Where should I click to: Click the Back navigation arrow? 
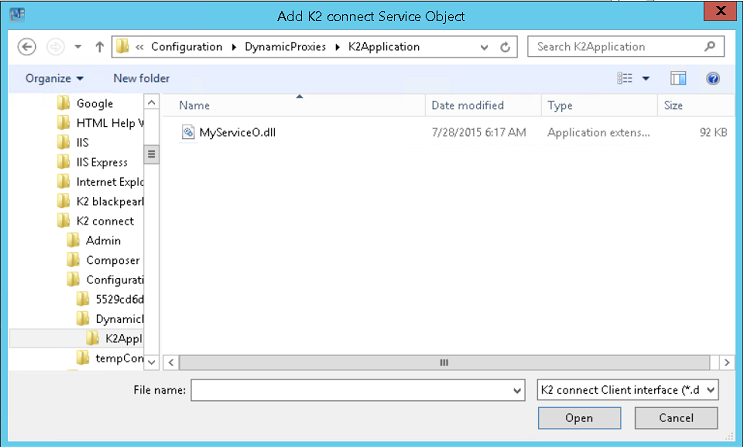point(28,47)
